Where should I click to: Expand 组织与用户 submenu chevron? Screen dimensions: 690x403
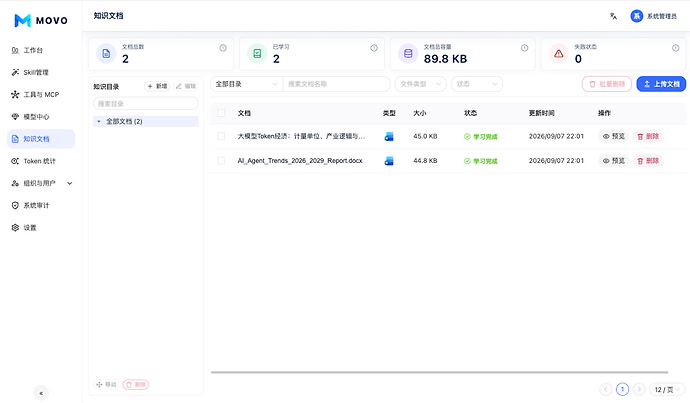point(70,183)
